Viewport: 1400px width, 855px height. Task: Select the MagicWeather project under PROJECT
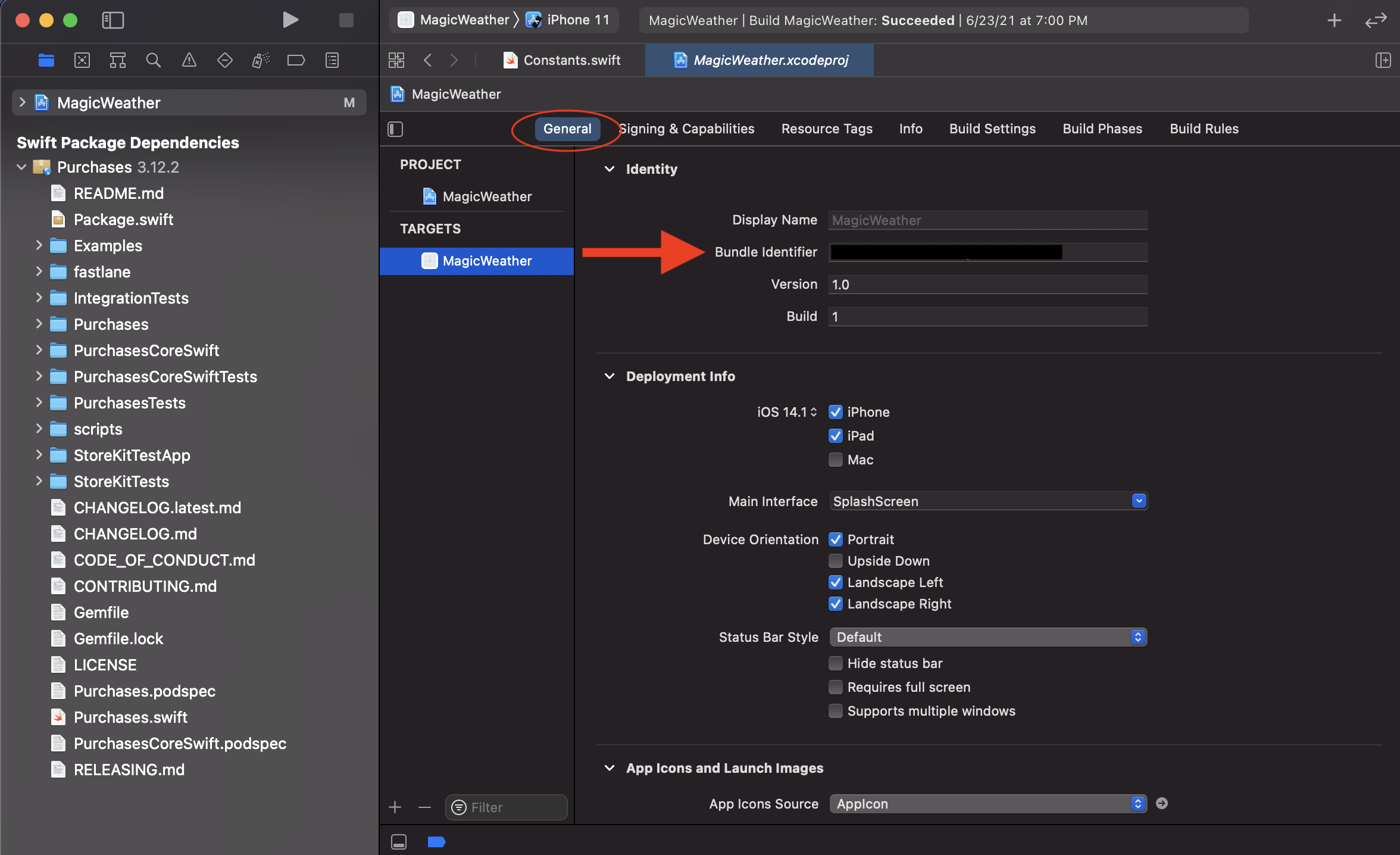click(486, 196)
